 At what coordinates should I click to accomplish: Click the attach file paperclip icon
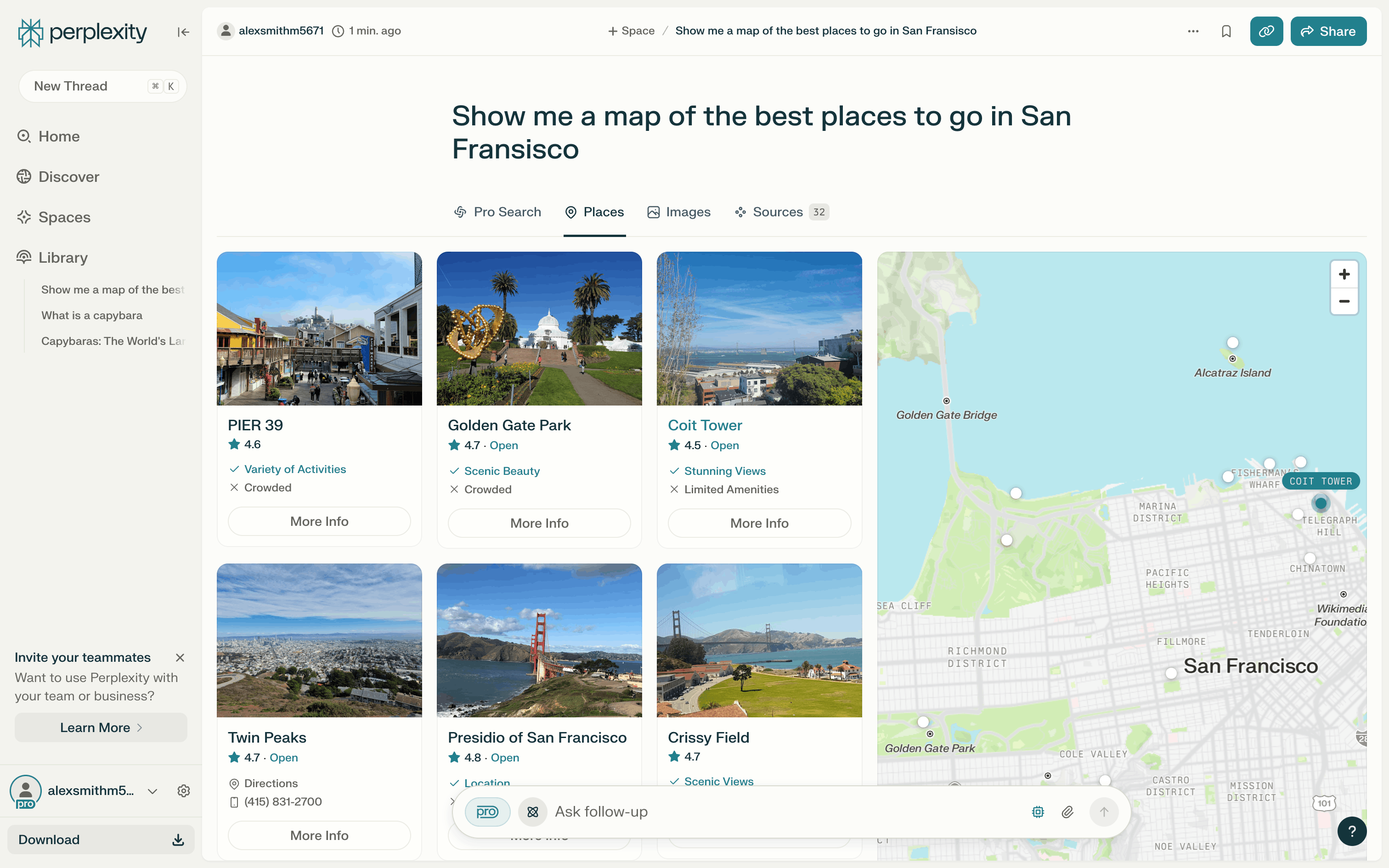[1067, 812]
